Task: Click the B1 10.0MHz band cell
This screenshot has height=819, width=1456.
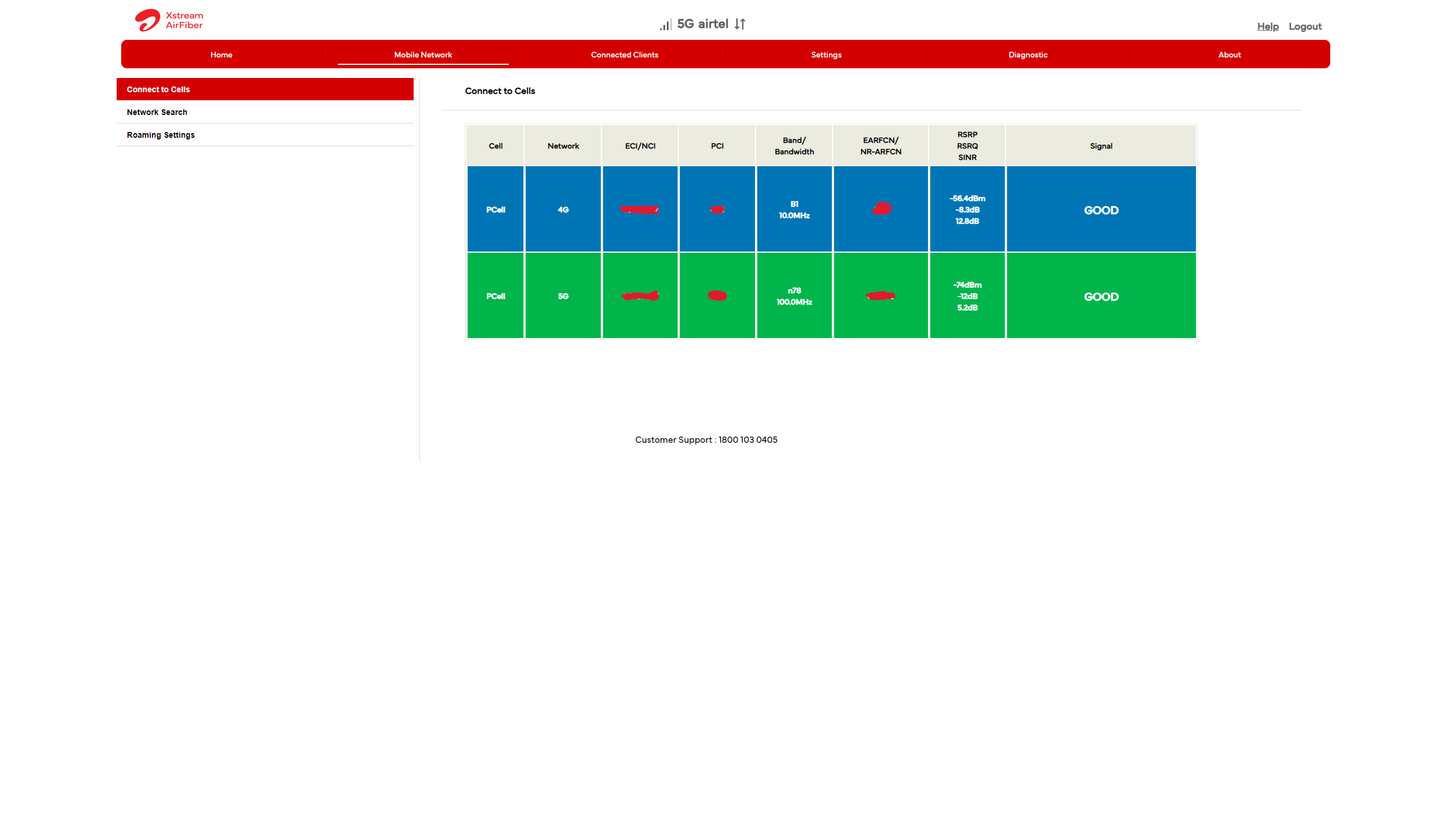Action: tap(794, 209)
